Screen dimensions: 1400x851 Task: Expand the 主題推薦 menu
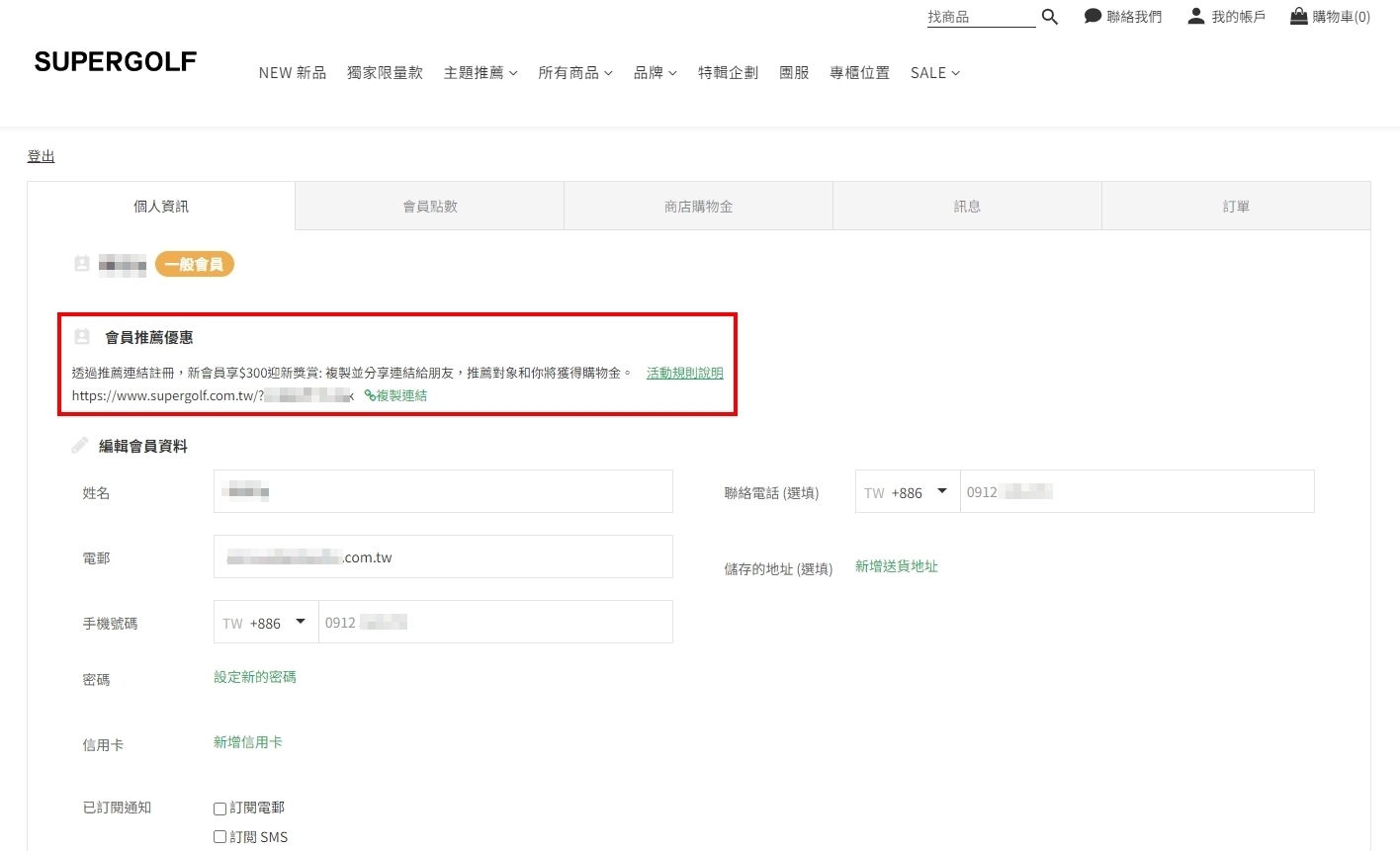481,73
